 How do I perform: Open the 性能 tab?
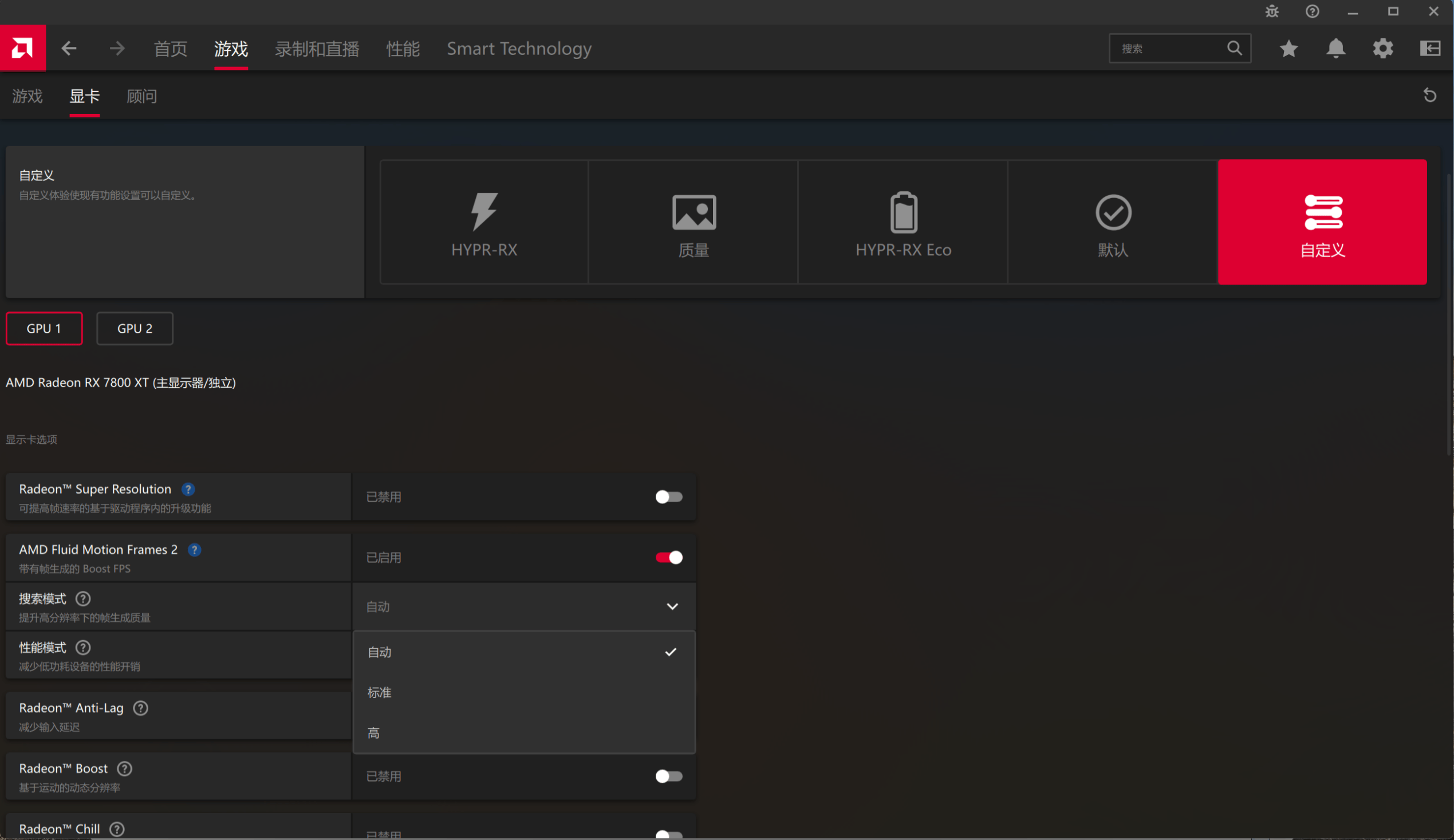(x=403, y=49)
